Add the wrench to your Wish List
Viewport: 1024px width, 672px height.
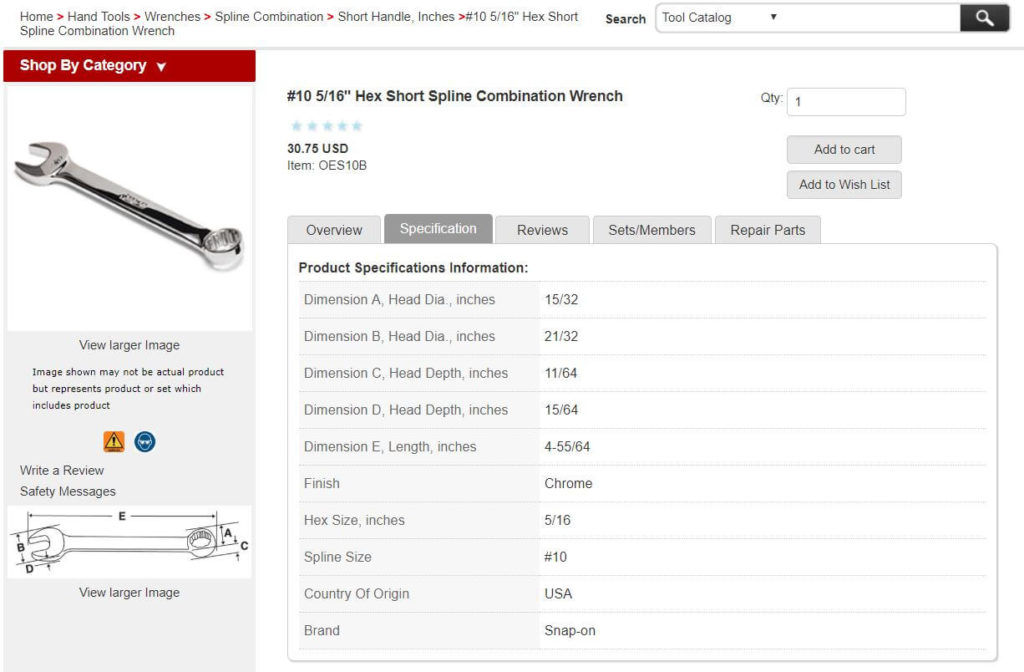(843, 184)
